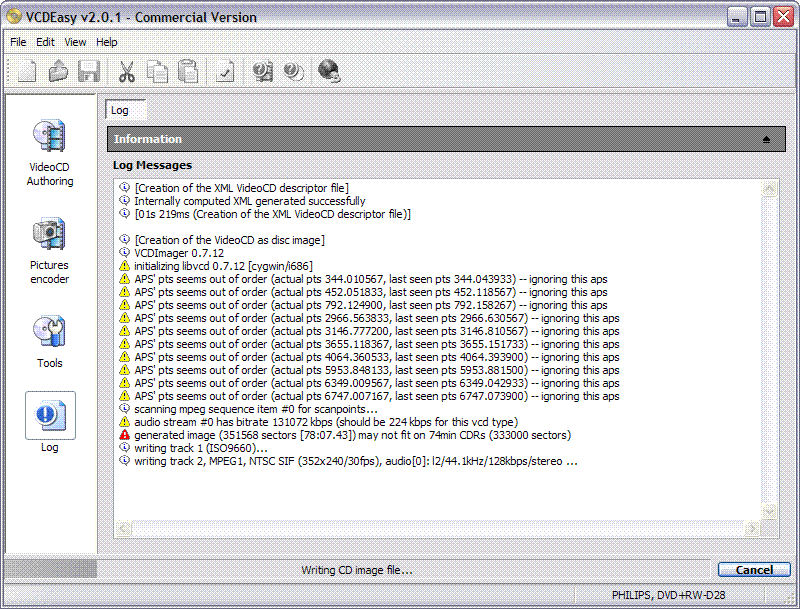Click info icon beside scanning mpeg sequence

[x=124, y=409]
